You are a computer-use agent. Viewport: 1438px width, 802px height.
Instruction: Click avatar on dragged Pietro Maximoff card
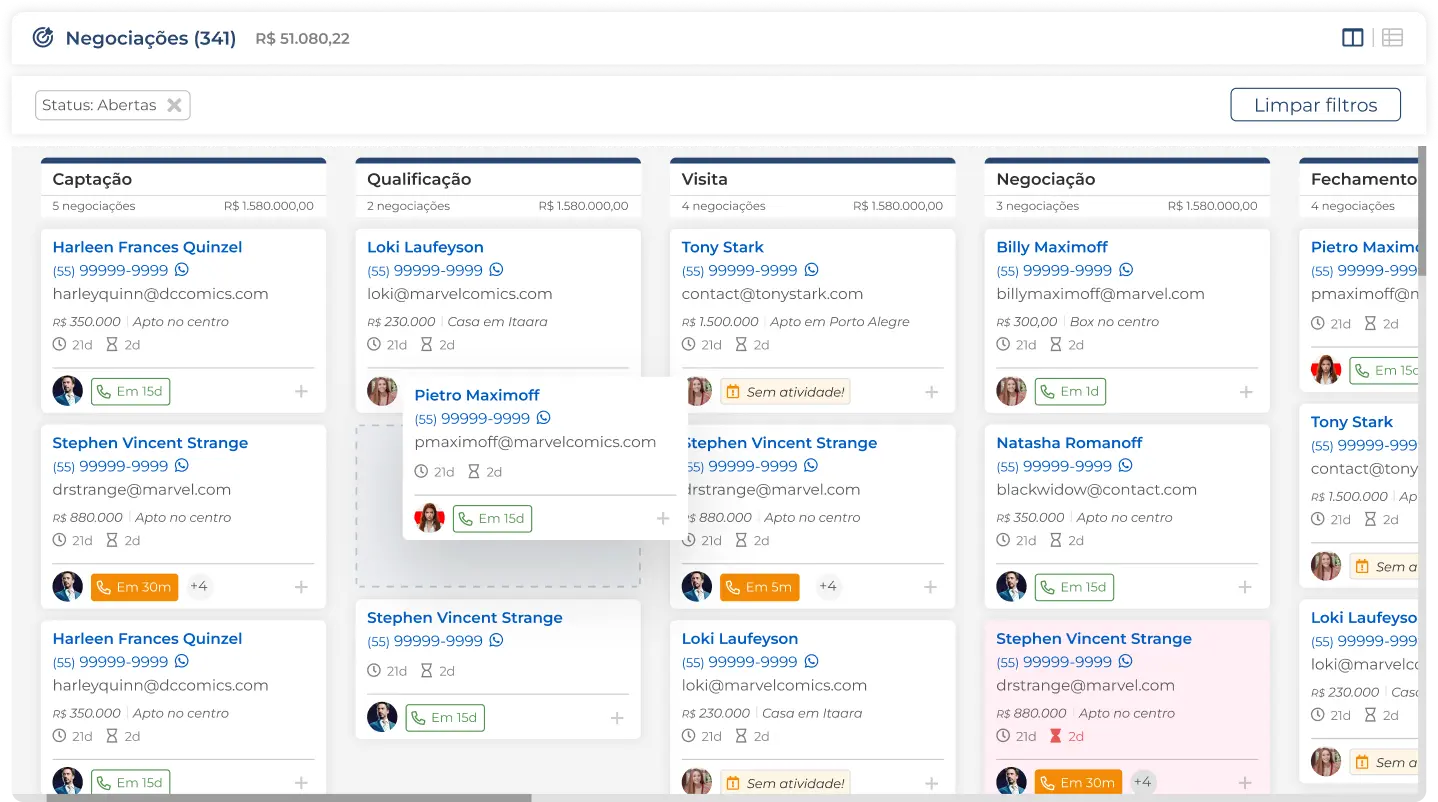pos(429,518)
